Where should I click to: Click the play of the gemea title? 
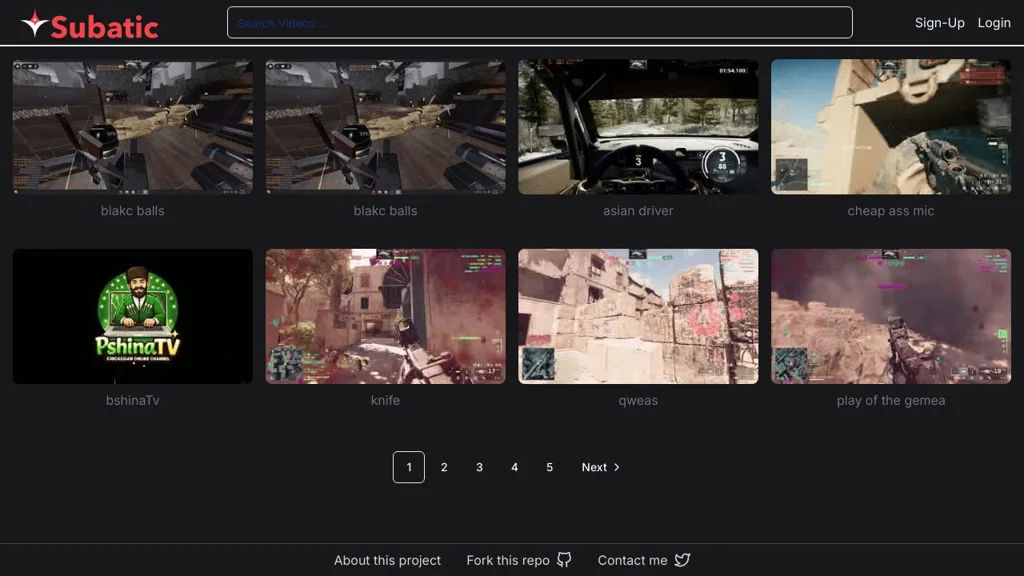point(890,400)
